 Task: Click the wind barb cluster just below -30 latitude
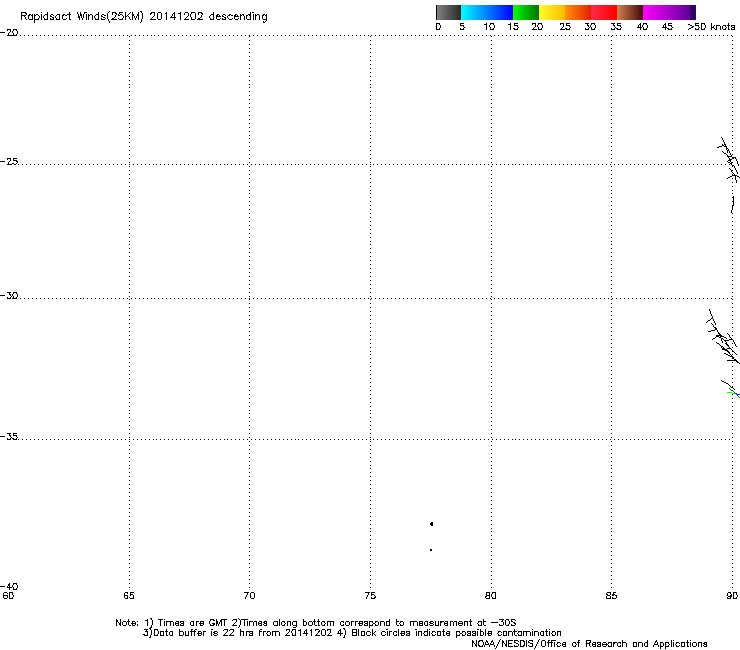tap(723, 336)
